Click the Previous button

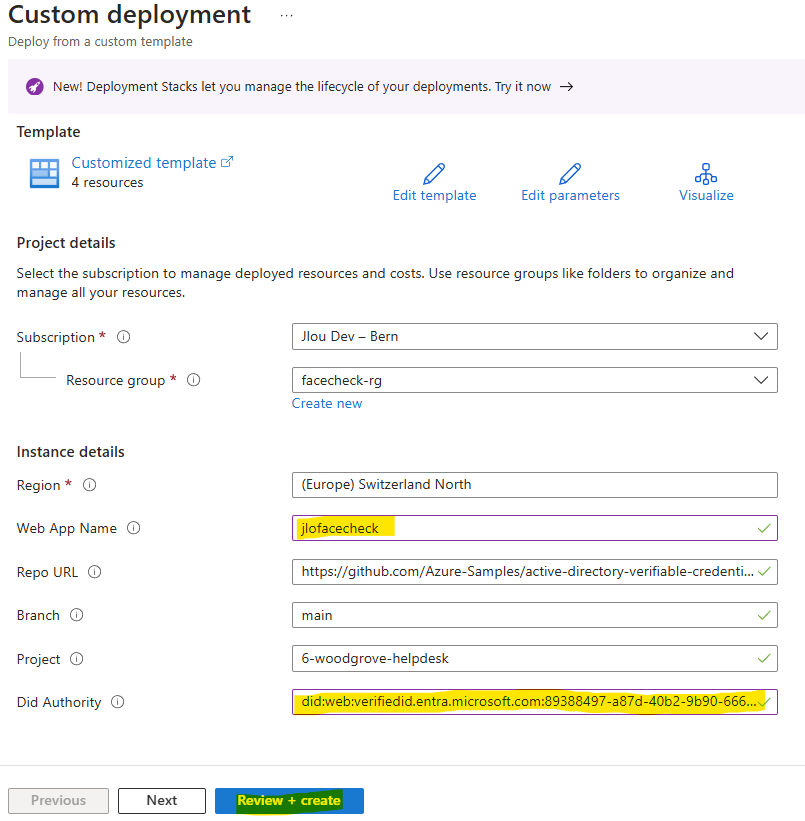click(x=58, y=801)
